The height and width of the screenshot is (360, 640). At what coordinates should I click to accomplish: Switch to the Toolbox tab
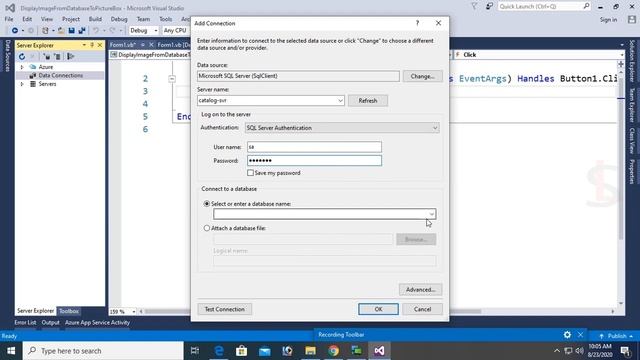pyautogui.click(x=69, y=311)
